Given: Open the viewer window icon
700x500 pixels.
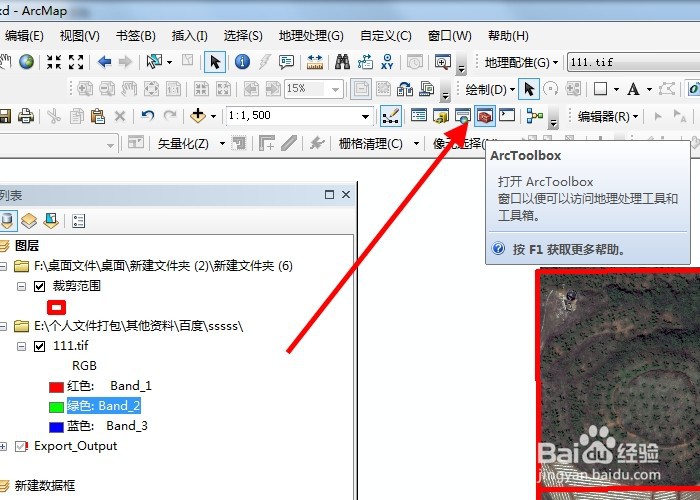Looking at the screenshot, I should (x=443, y=62).
